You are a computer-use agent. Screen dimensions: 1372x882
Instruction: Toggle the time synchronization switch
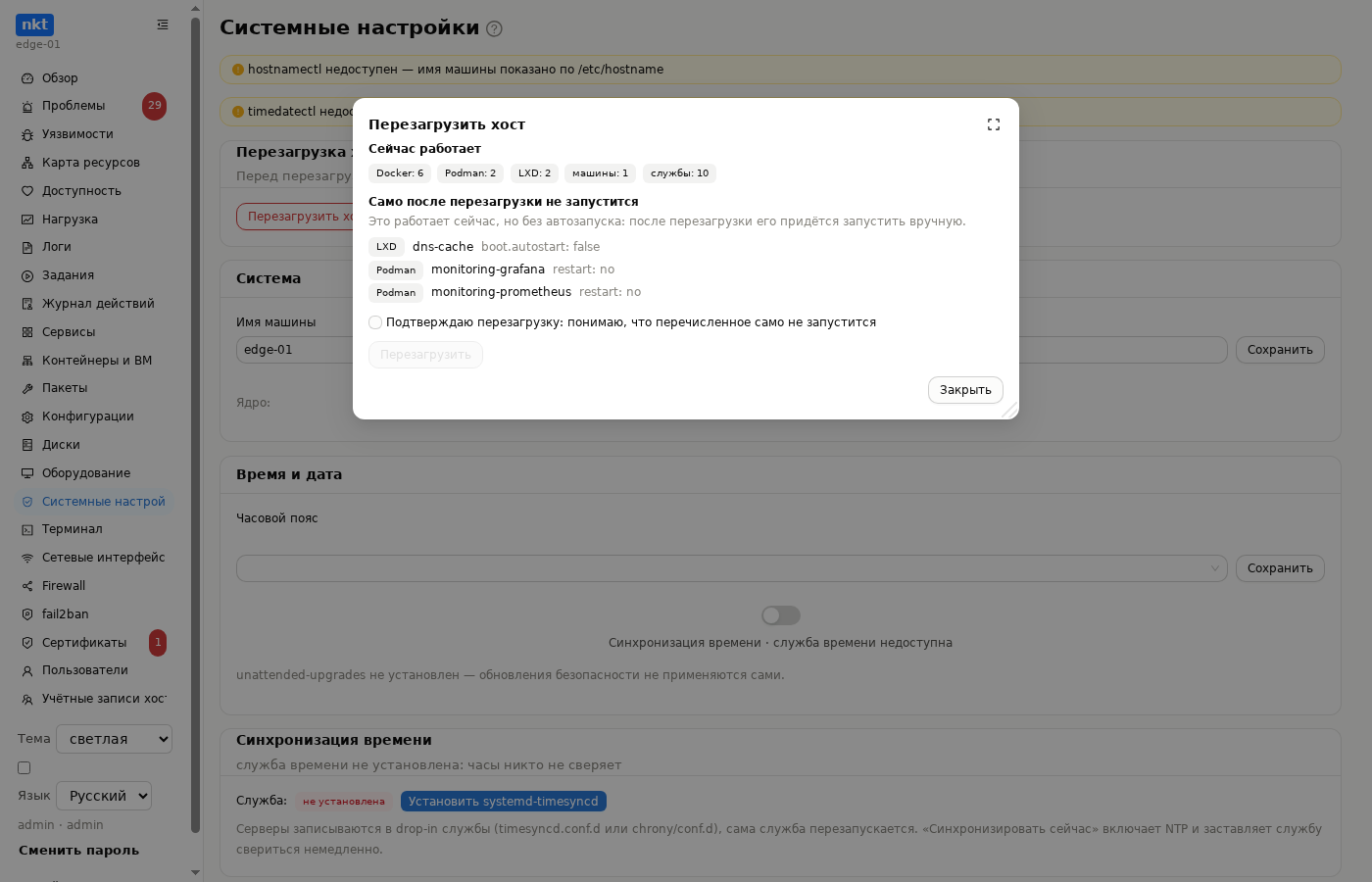coord(781,615)
